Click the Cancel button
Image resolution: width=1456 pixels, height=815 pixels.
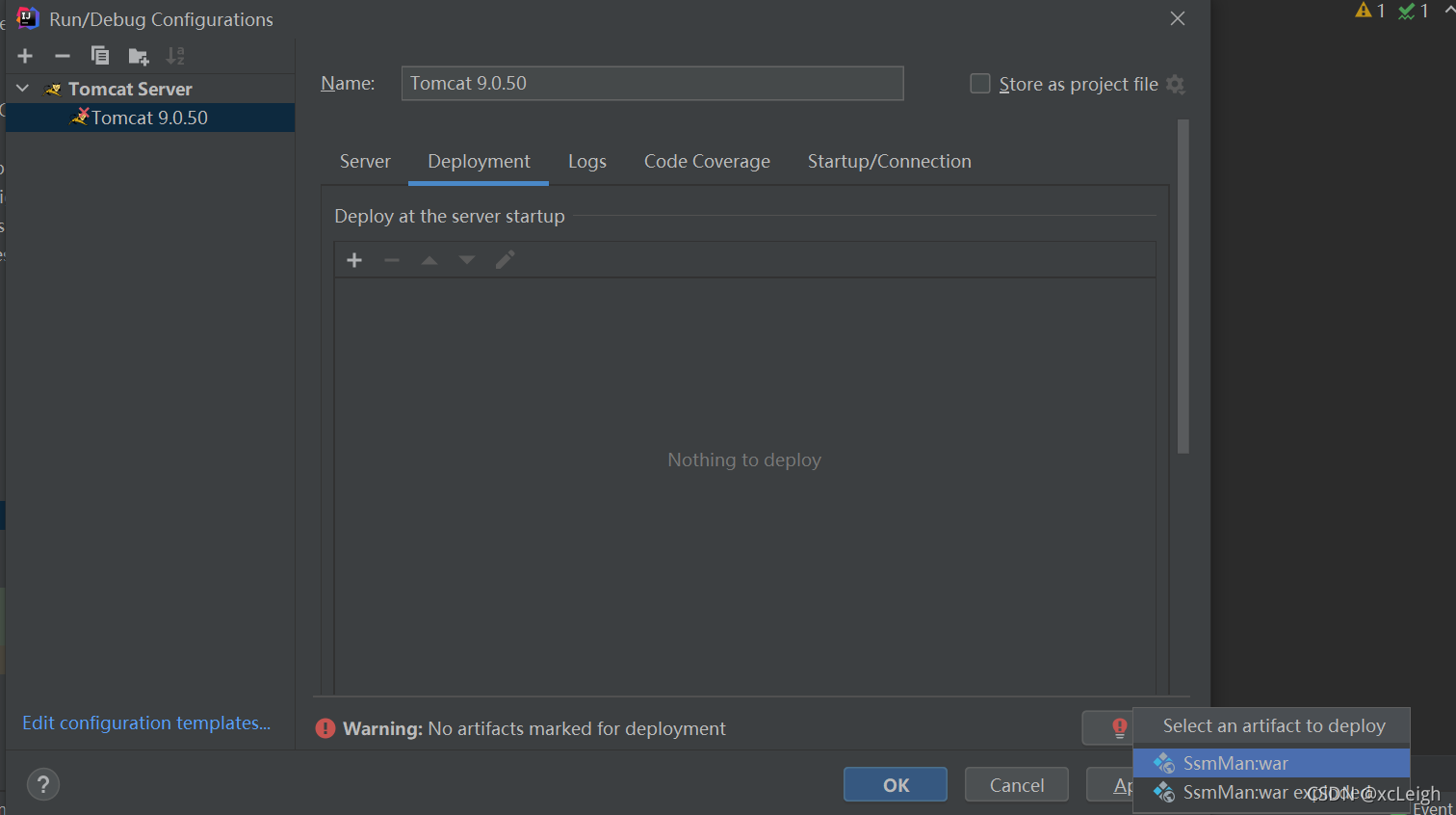[1017, 784]
